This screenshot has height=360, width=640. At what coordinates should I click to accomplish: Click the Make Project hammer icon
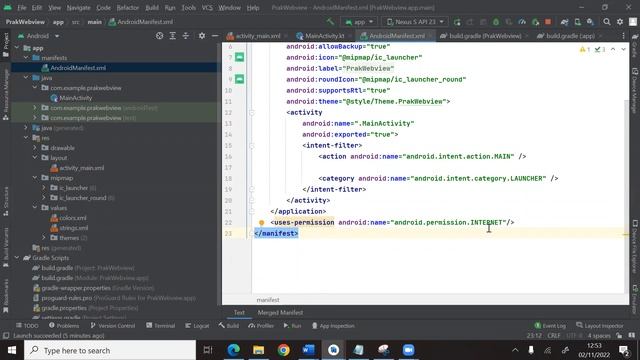pos(330,22)
